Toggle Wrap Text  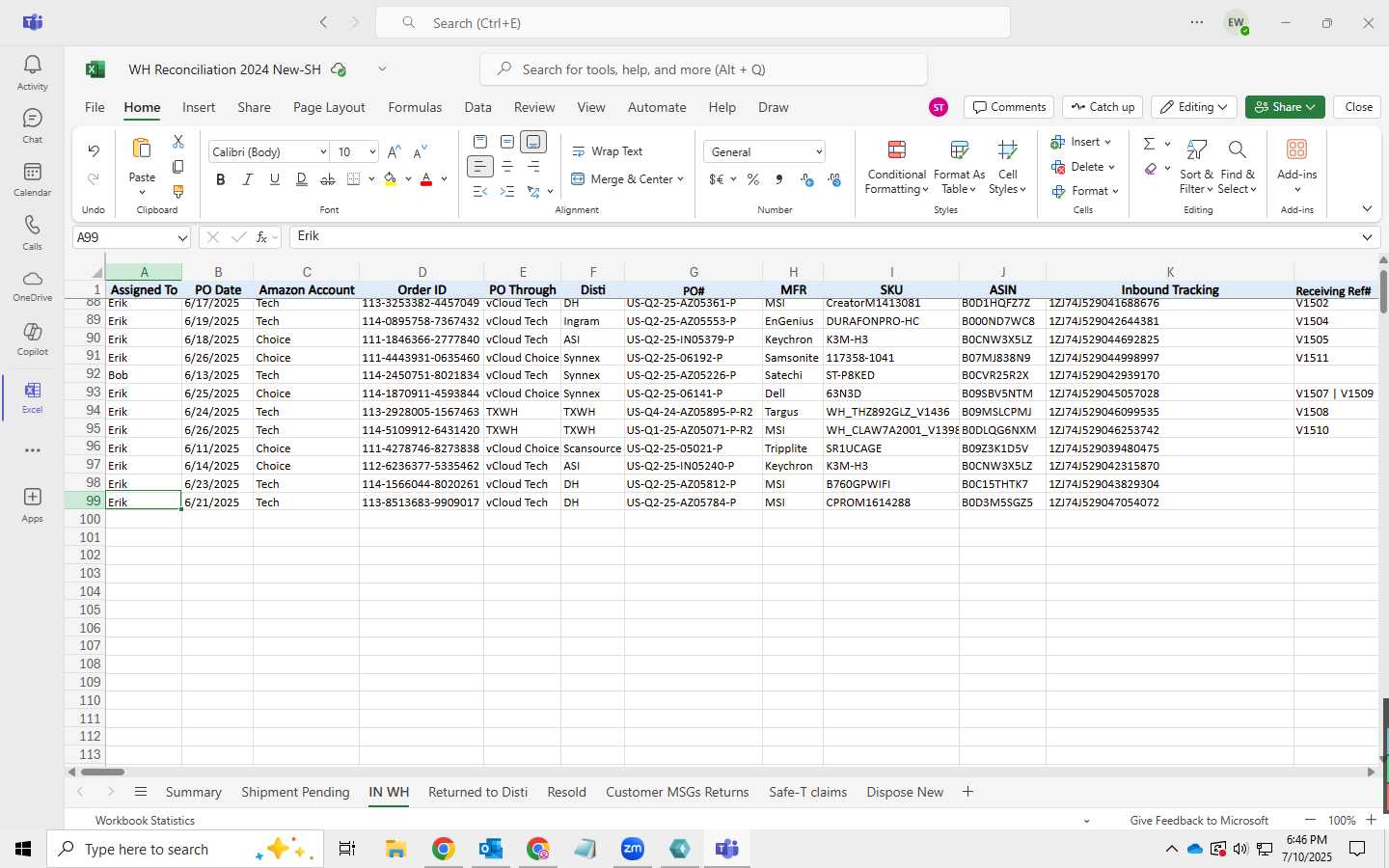607,151
